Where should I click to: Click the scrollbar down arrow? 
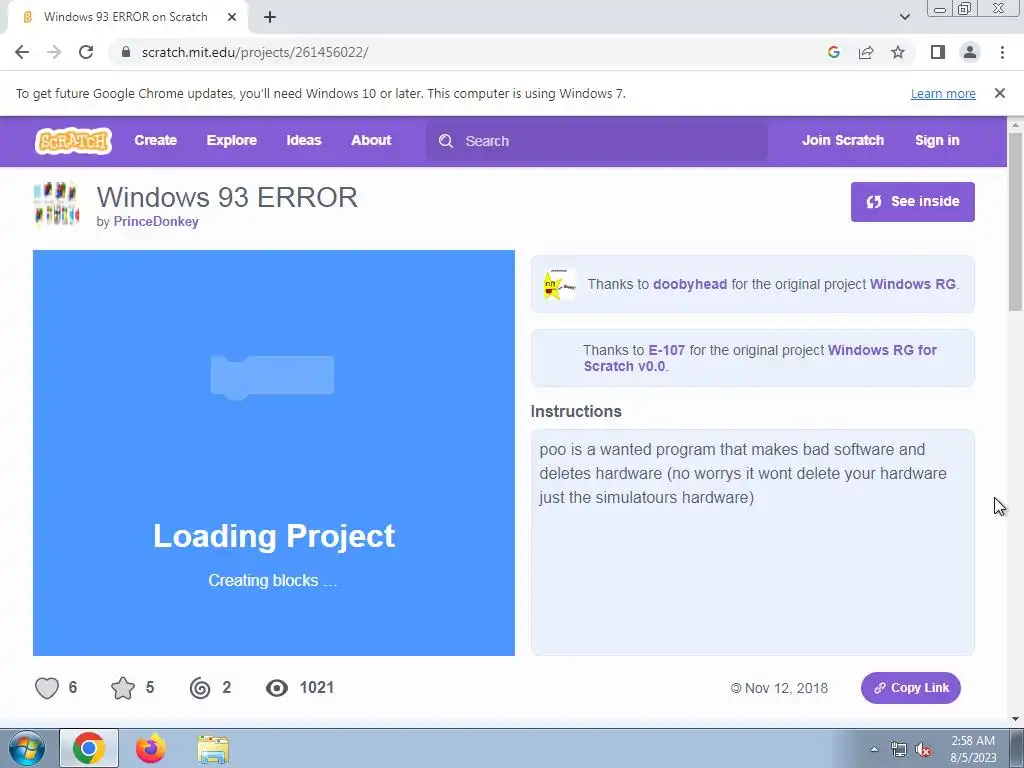(1015, 719)
